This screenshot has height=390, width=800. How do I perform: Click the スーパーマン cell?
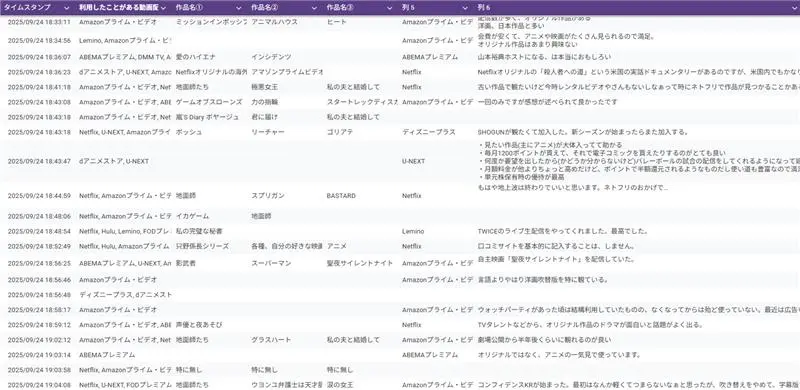[x=271, y=263]
